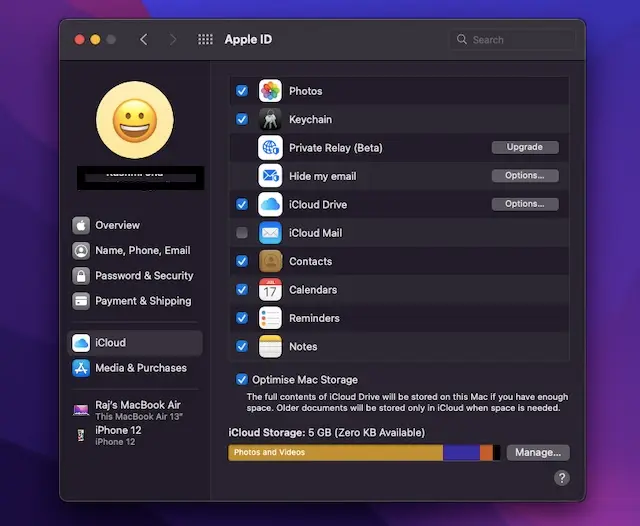Click the Private Relay globe icon

click(270, 147)
